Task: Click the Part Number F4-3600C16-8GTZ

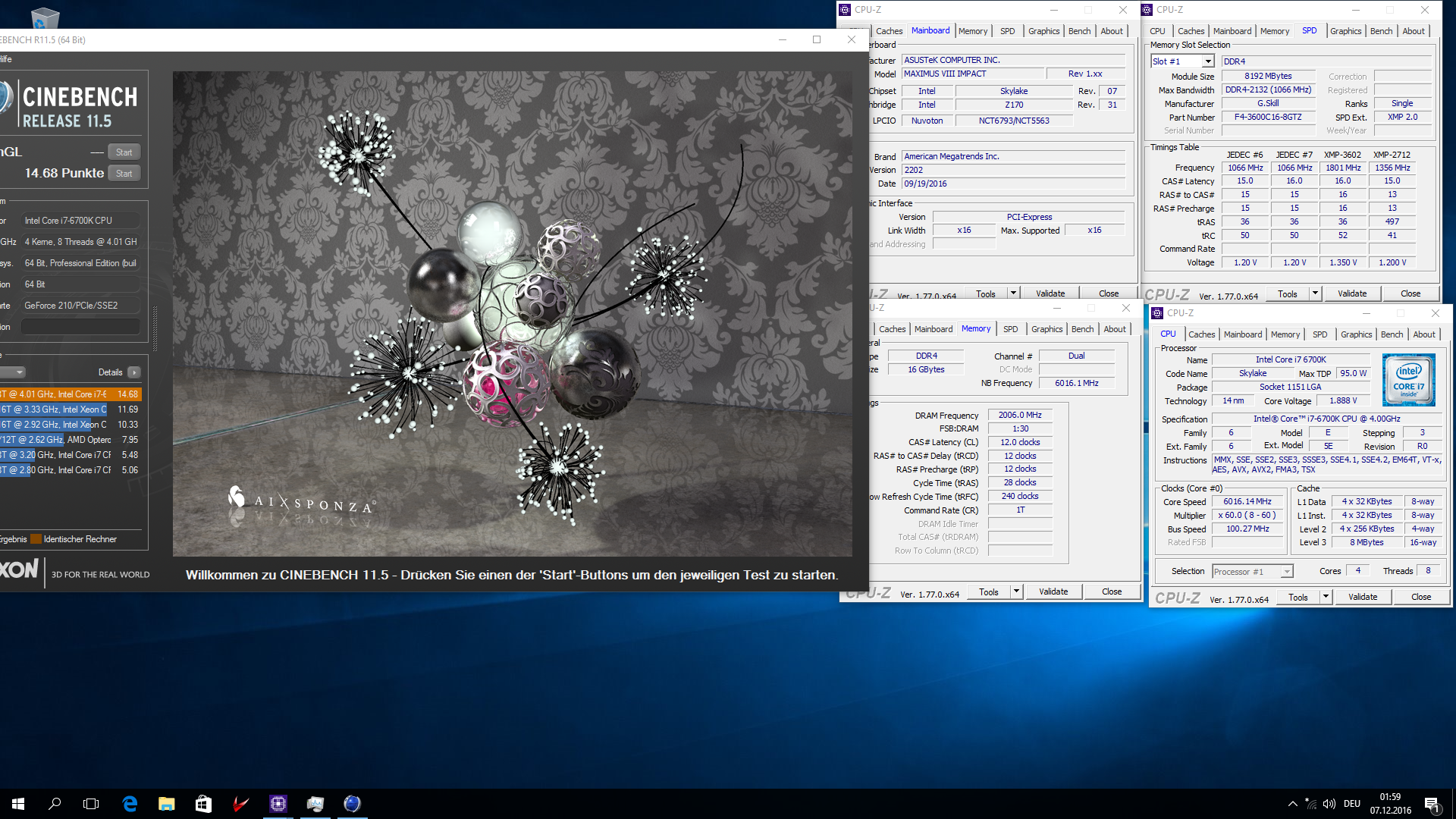Action: (1267, 118)
